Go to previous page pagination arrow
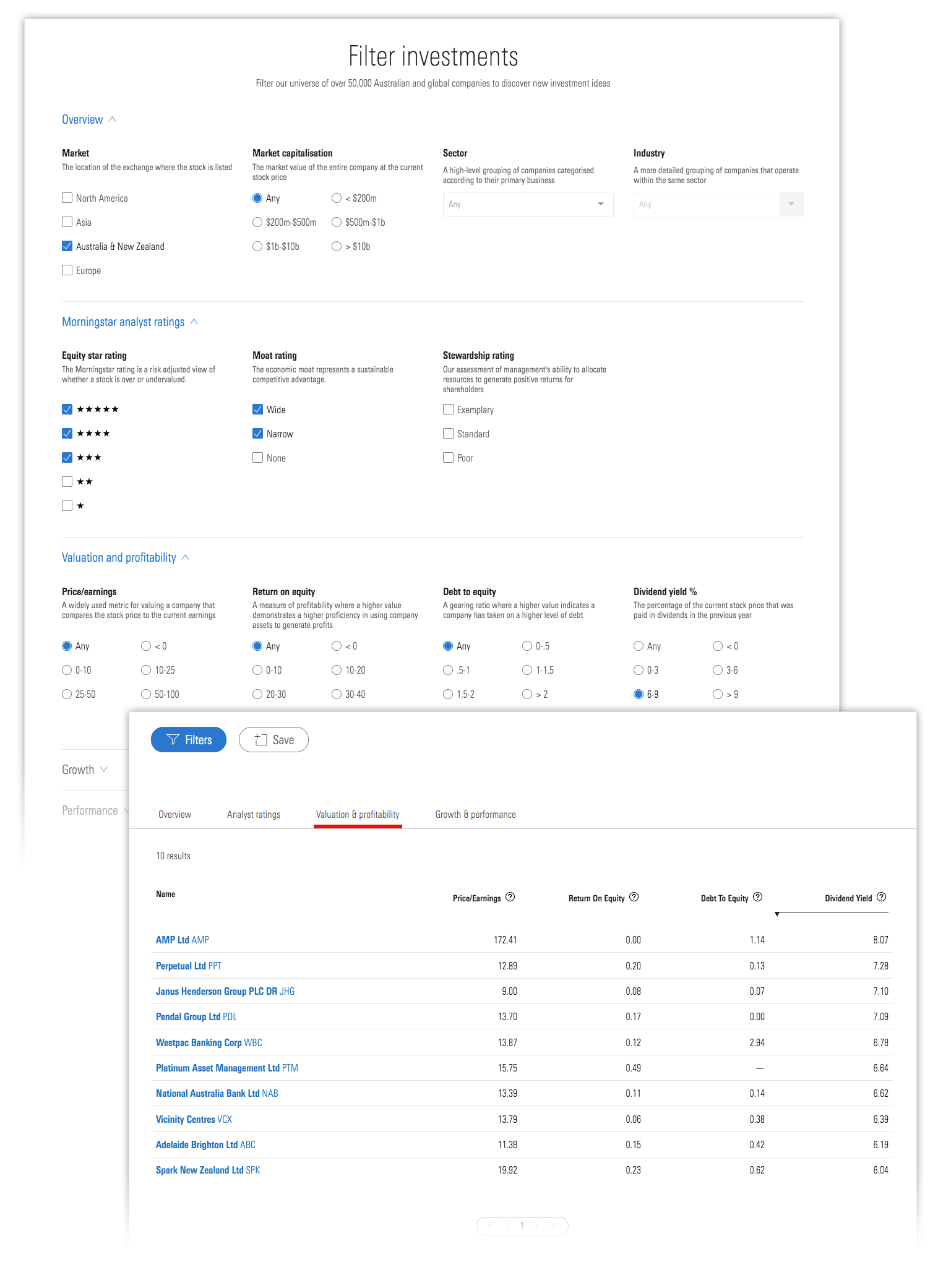 click(507, 1226)
